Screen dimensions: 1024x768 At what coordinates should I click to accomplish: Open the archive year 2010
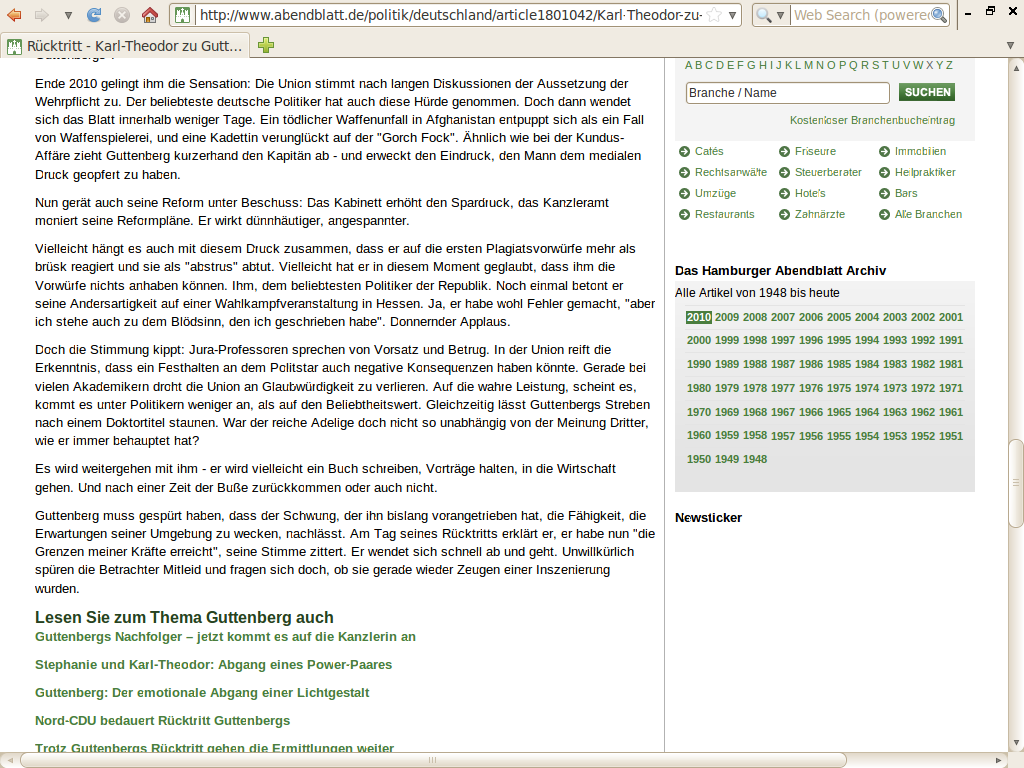tap(698, 317)
